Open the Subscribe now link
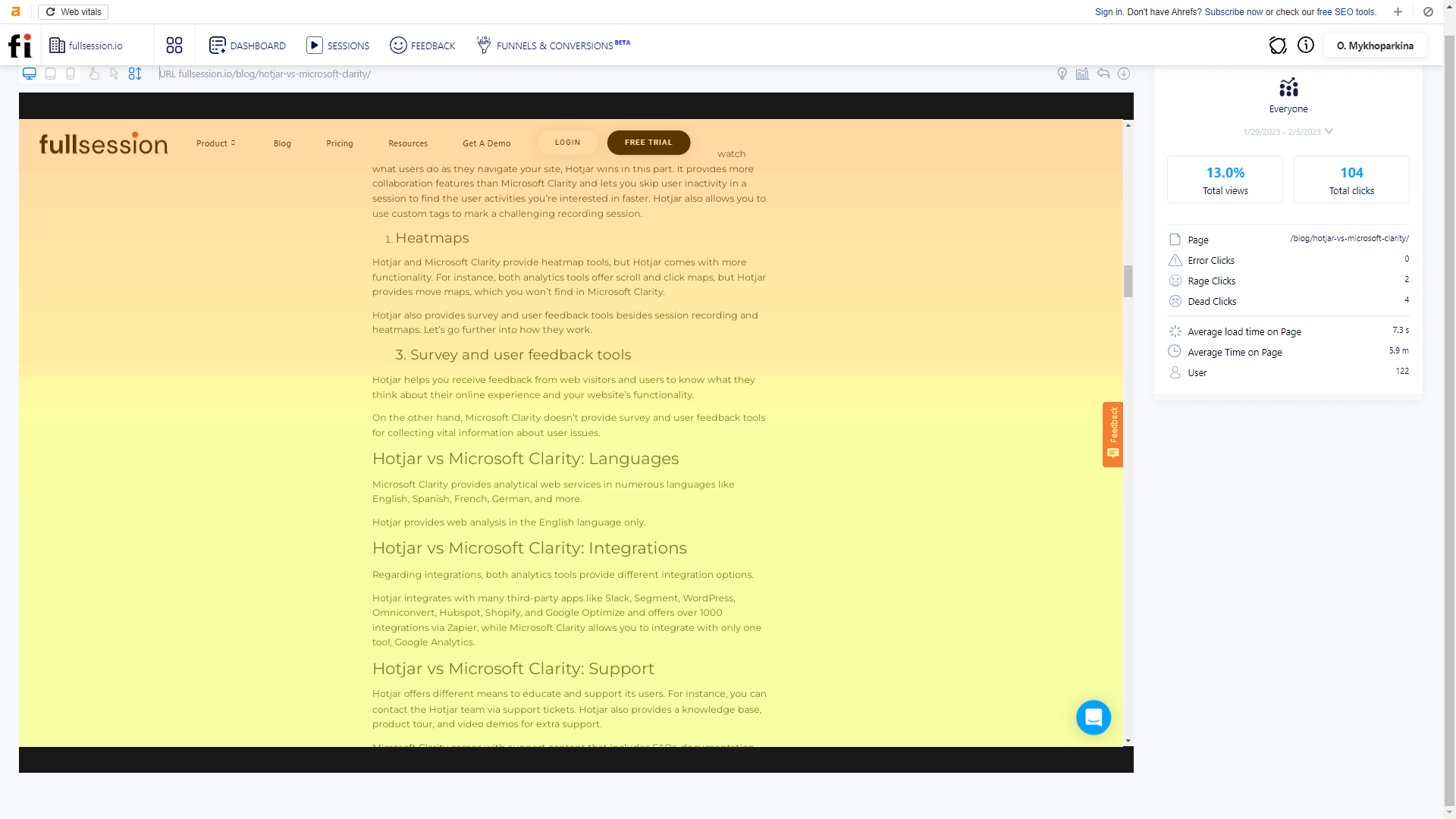This screenshot has width=1456, height=819. click(1234, 12)
